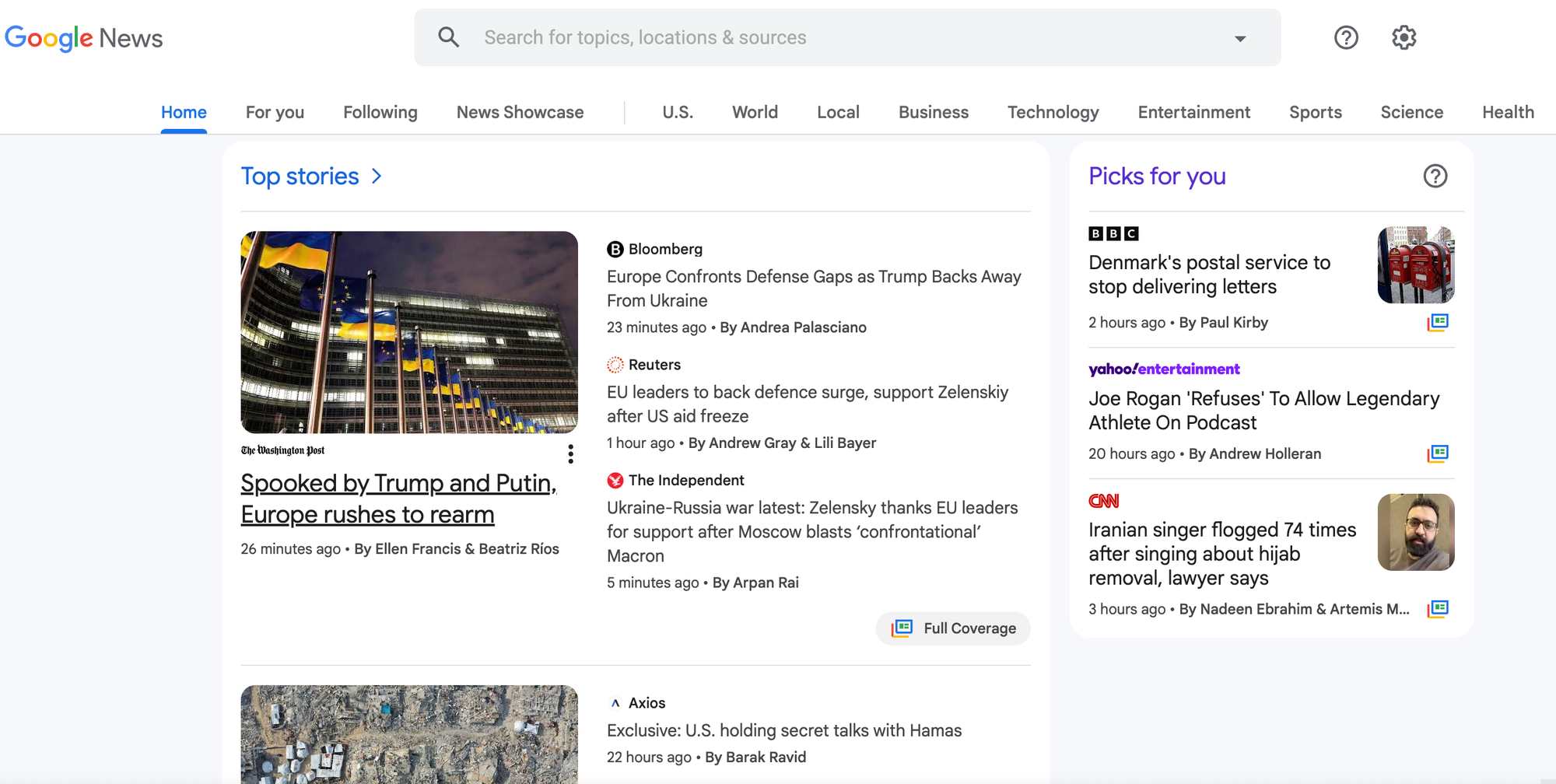Viewport: 1556px width, 784px height.
Task: Open the help question mark icon in header
Action: (x=1346, y=37)
